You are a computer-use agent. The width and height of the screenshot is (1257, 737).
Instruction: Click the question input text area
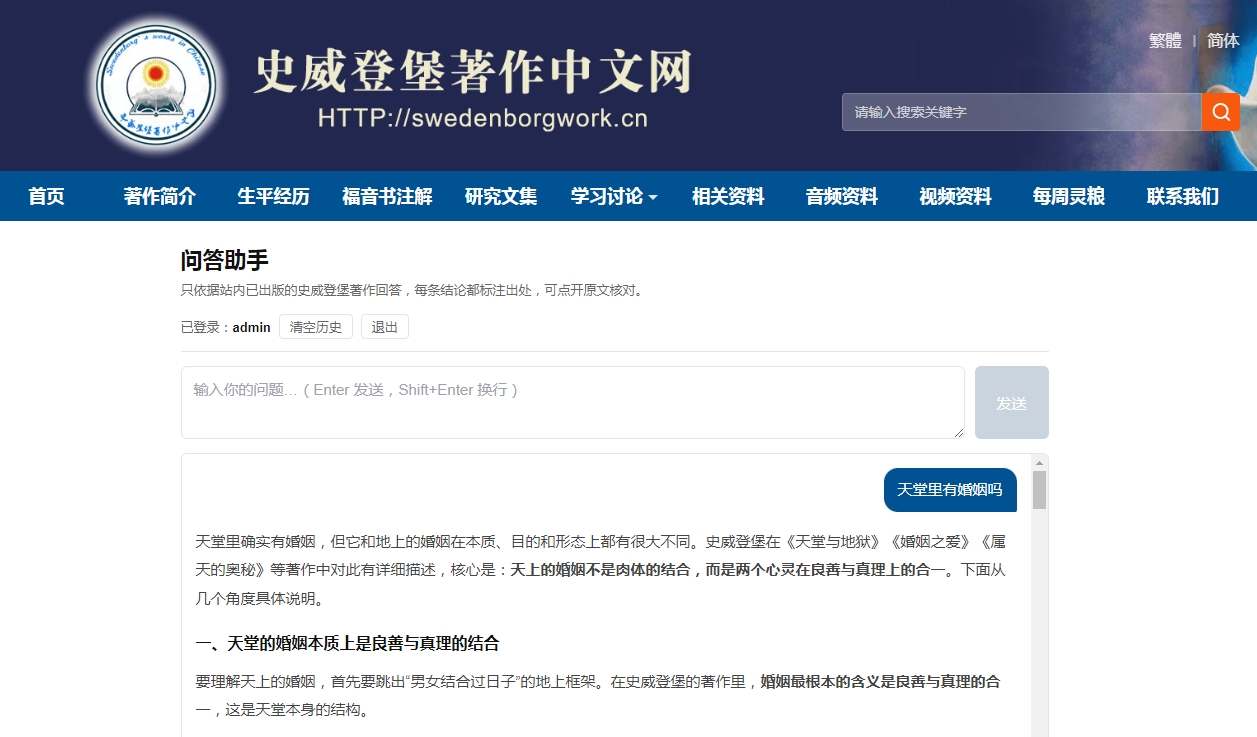573,402
